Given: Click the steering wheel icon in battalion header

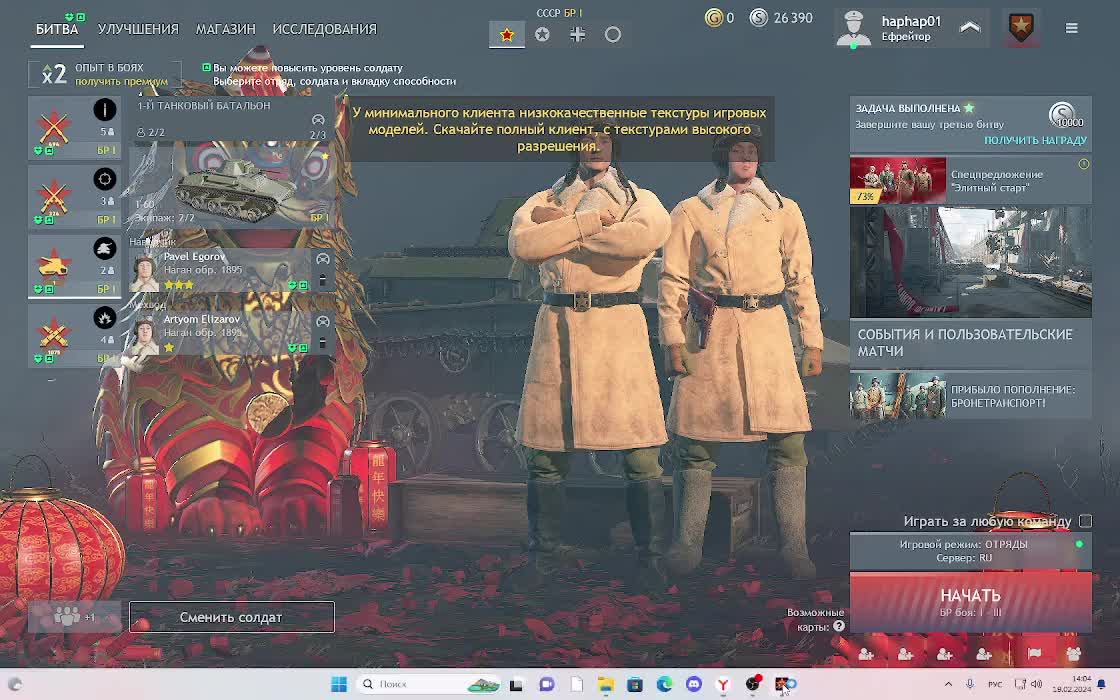Looking at the screenshot, I should pyautogui.click(x=318, y=120).
